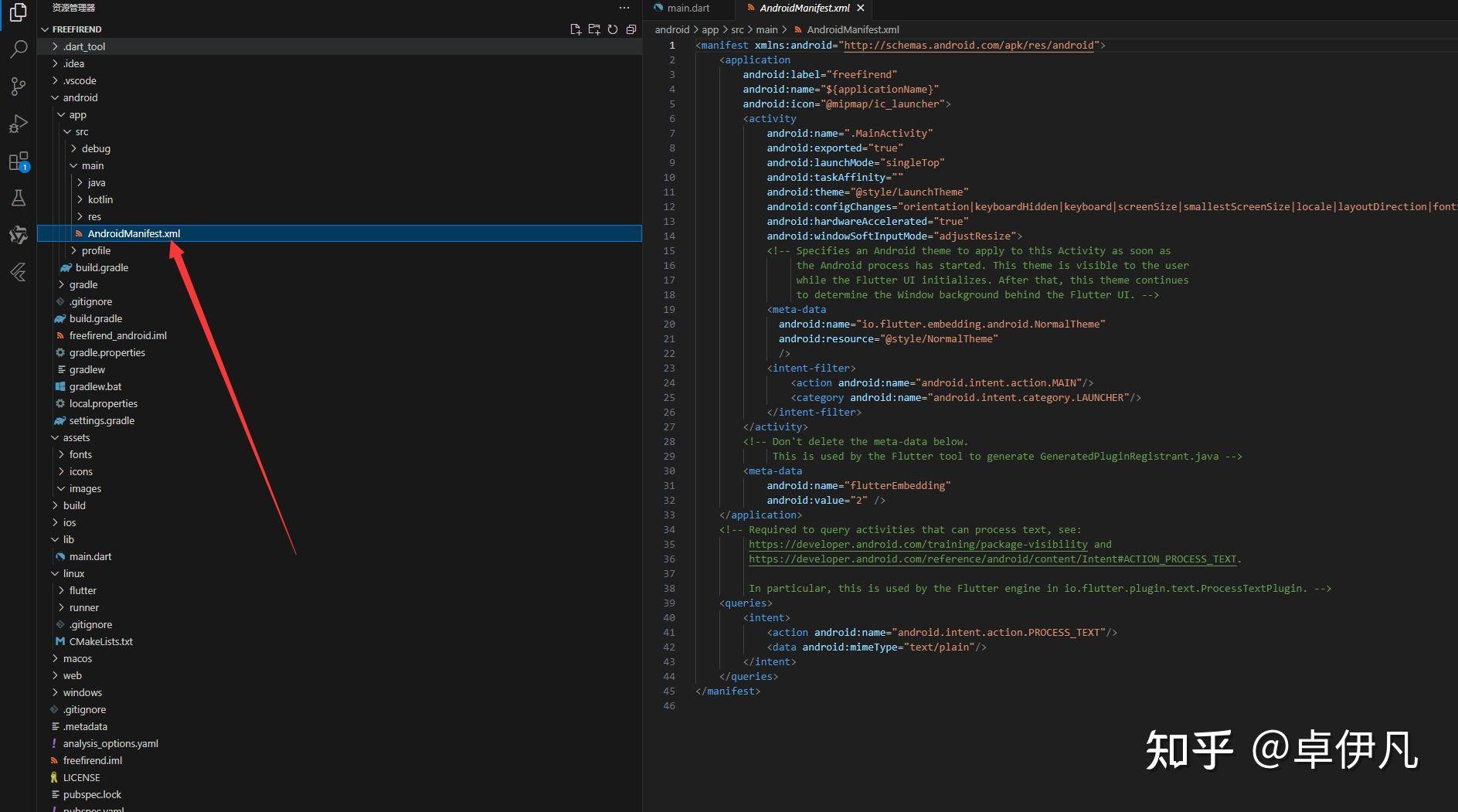Viewport: 1458px width, 812px height.
Task: Expand the debug folder
Action: 340,148
